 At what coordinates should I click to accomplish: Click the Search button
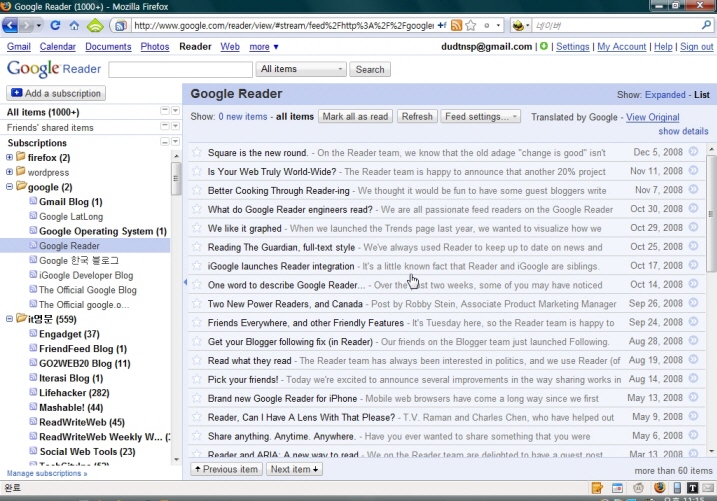[x=370, y=69]
